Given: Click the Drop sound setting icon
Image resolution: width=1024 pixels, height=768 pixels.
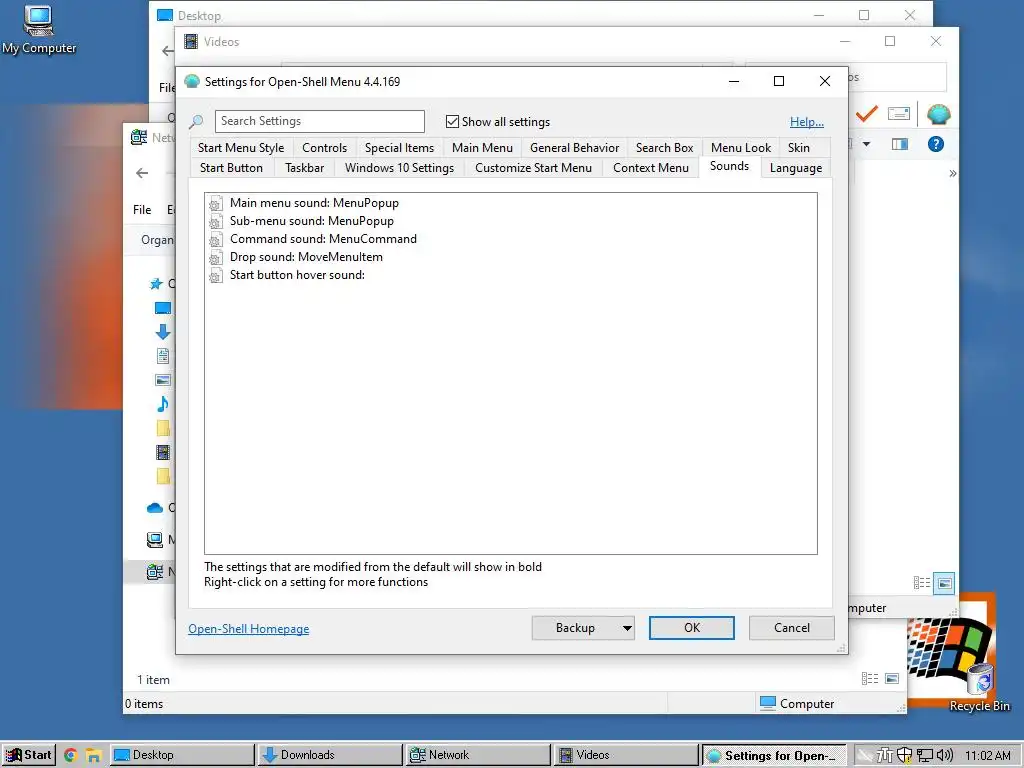Looking at the screenshot, I should point(216,257).
